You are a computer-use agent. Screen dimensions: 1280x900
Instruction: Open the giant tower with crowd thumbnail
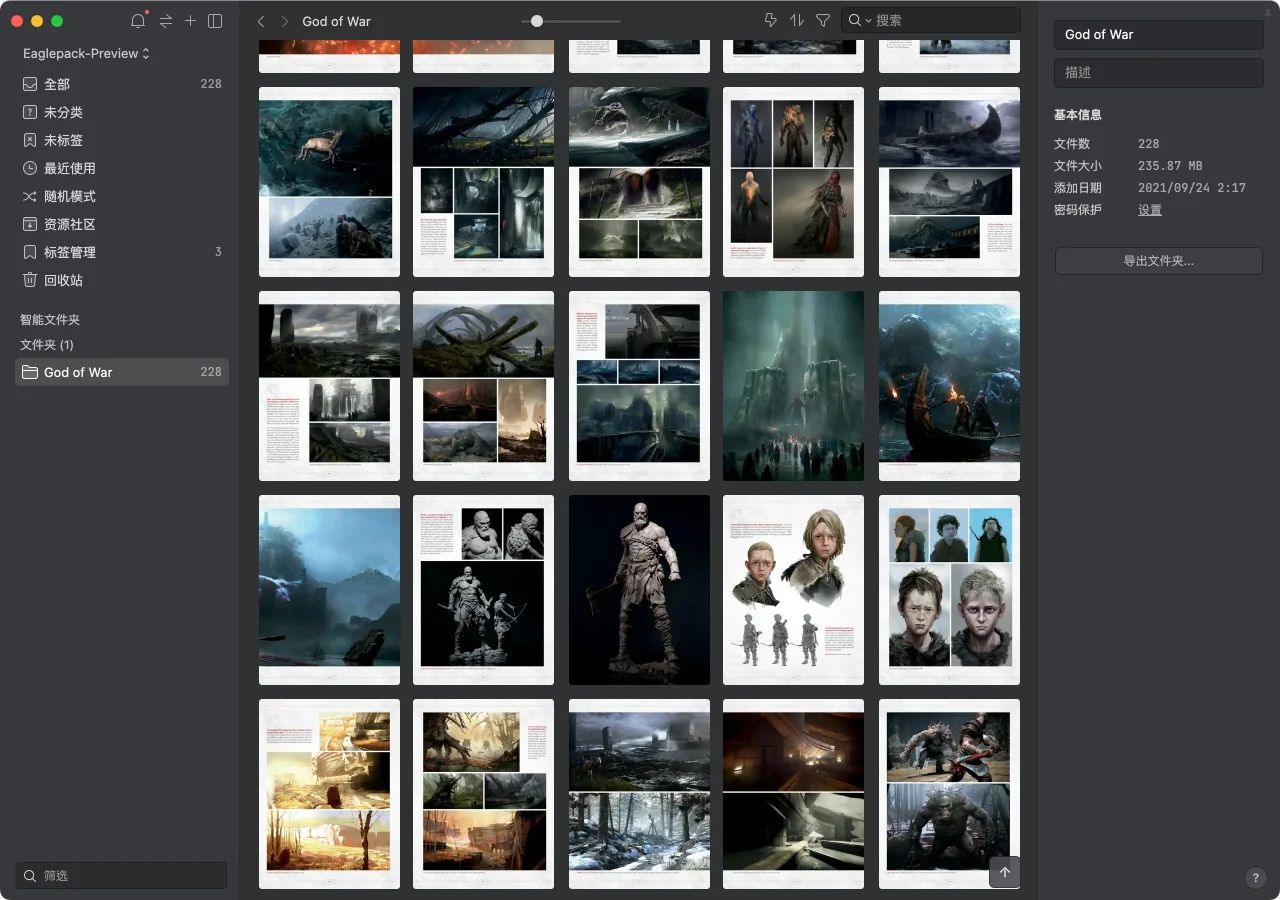793,386
